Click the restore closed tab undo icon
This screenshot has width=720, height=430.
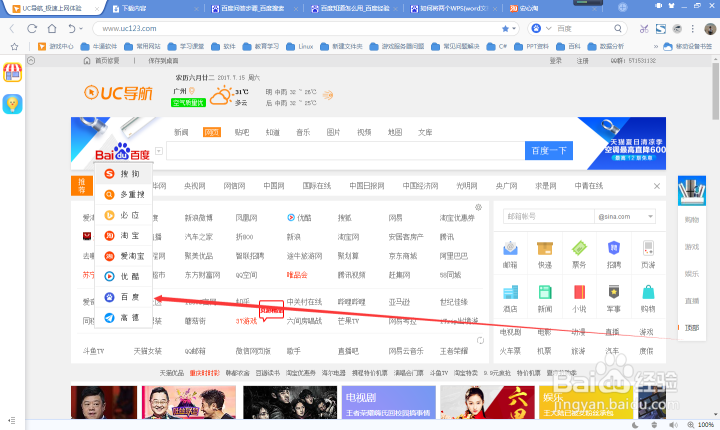[x=72, y=28]
